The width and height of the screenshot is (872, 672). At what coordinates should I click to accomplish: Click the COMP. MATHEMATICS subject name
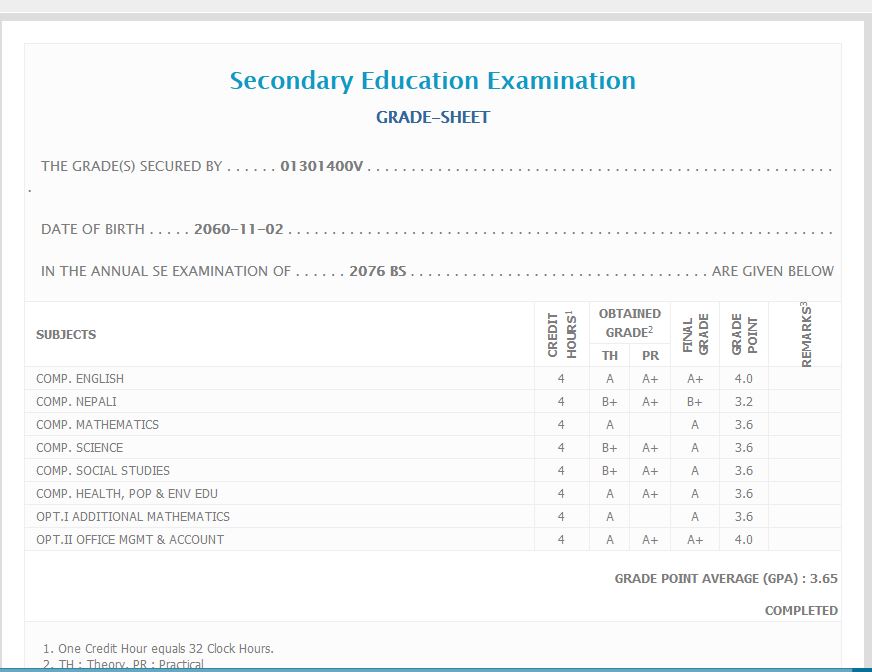pyautogui.click(x=97, y=425)
